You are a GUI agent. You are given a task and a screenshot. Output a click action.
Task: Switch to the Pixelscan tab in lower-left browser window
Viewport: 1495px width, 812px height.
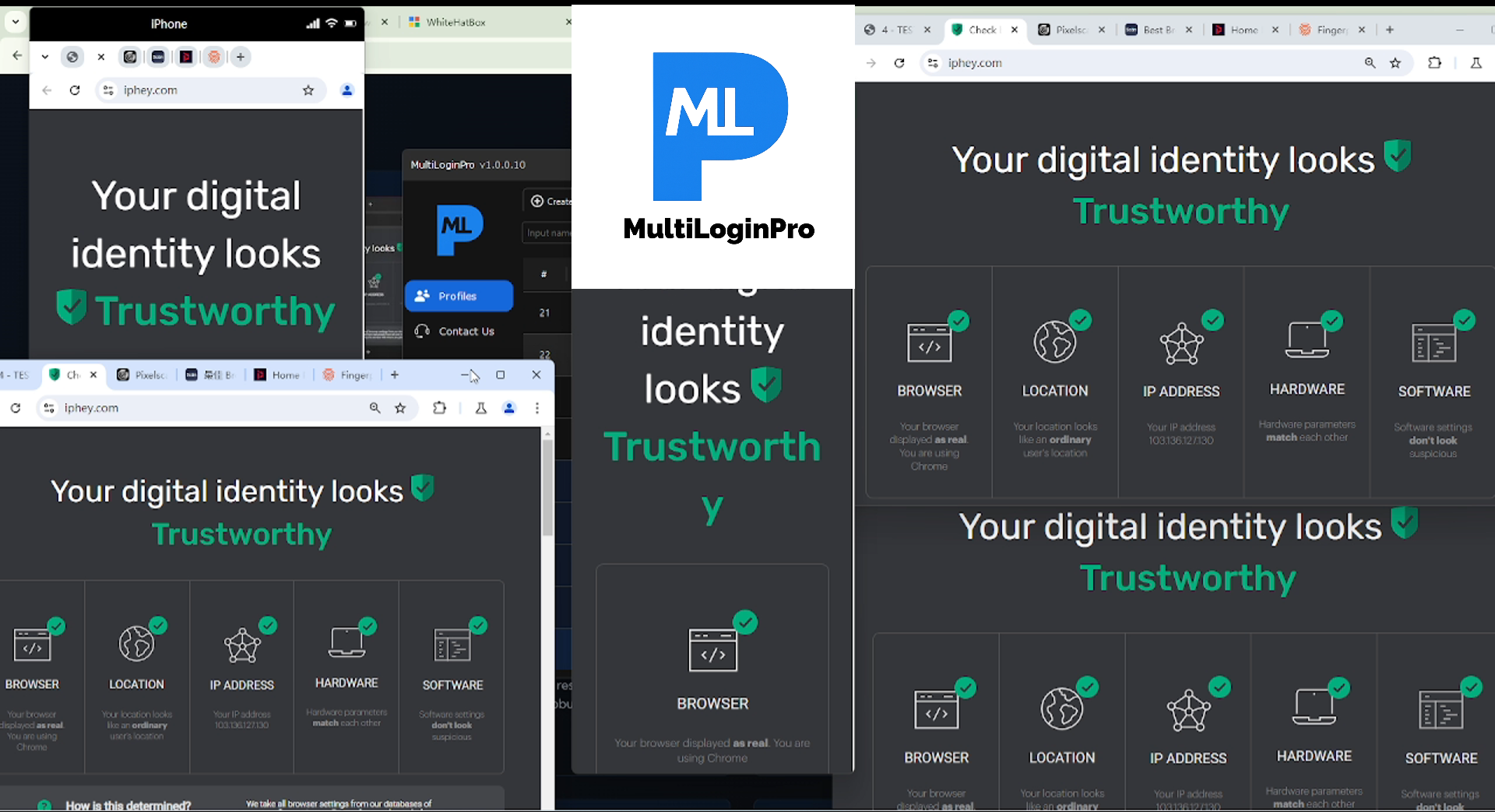click(x=142, y=375)
